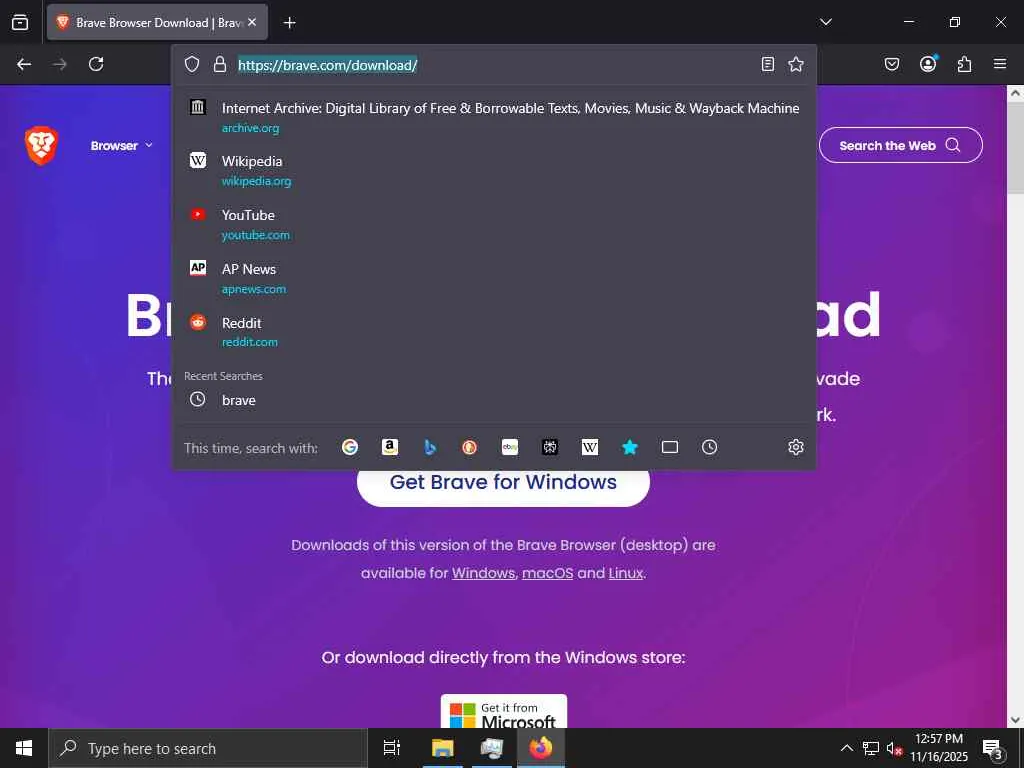Search this time with Bing
1024x768 pixels.
click(430, 447)
